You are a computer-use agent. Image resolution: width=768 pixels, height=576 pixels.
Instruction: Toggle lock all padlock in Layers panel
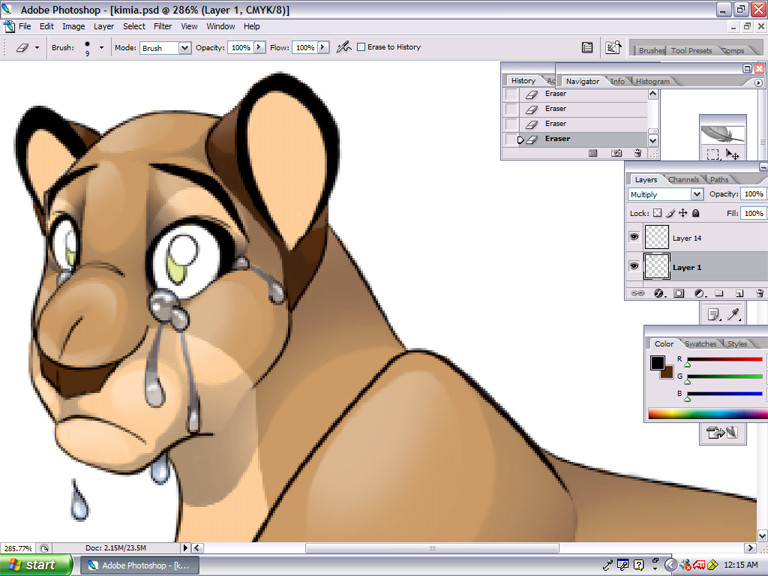[x=696, y=213]
